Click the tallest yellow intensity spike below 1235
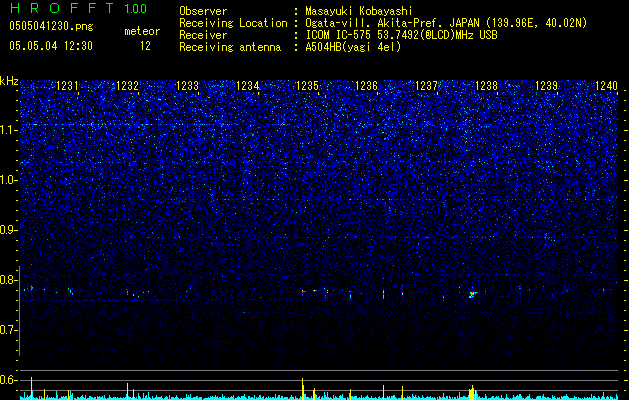629x400 pixels. click(x=303, y=388)
